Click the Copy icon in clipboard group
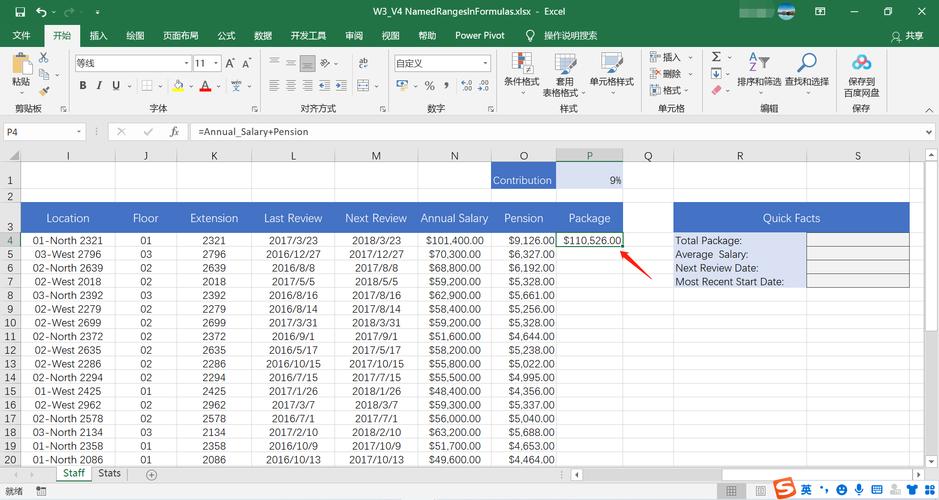This screenshot has width=939, height=500. pyautogui.click(x=44, y=74)
